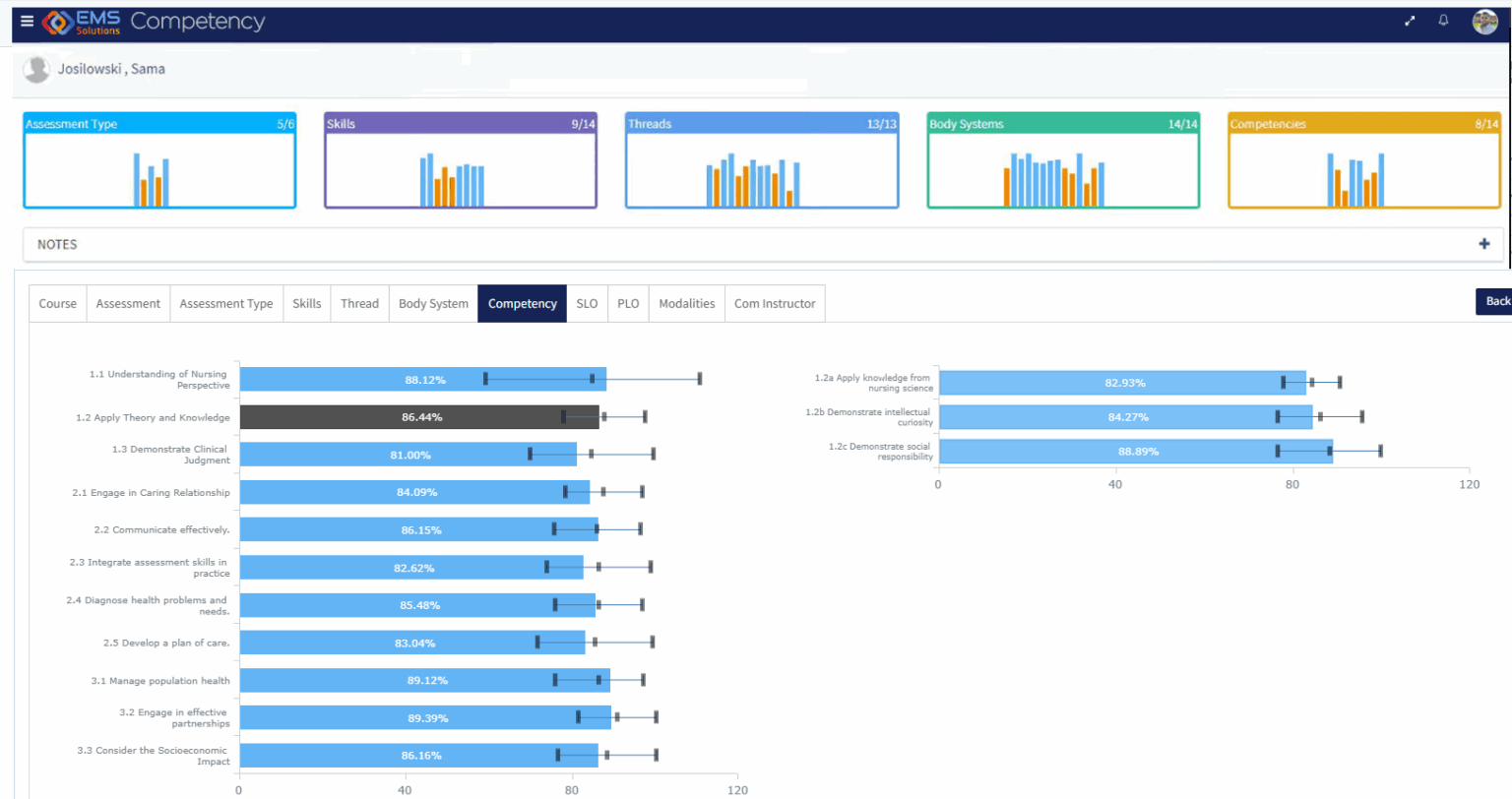
Task: Switch to the Course tab
Action: [57, 303]
